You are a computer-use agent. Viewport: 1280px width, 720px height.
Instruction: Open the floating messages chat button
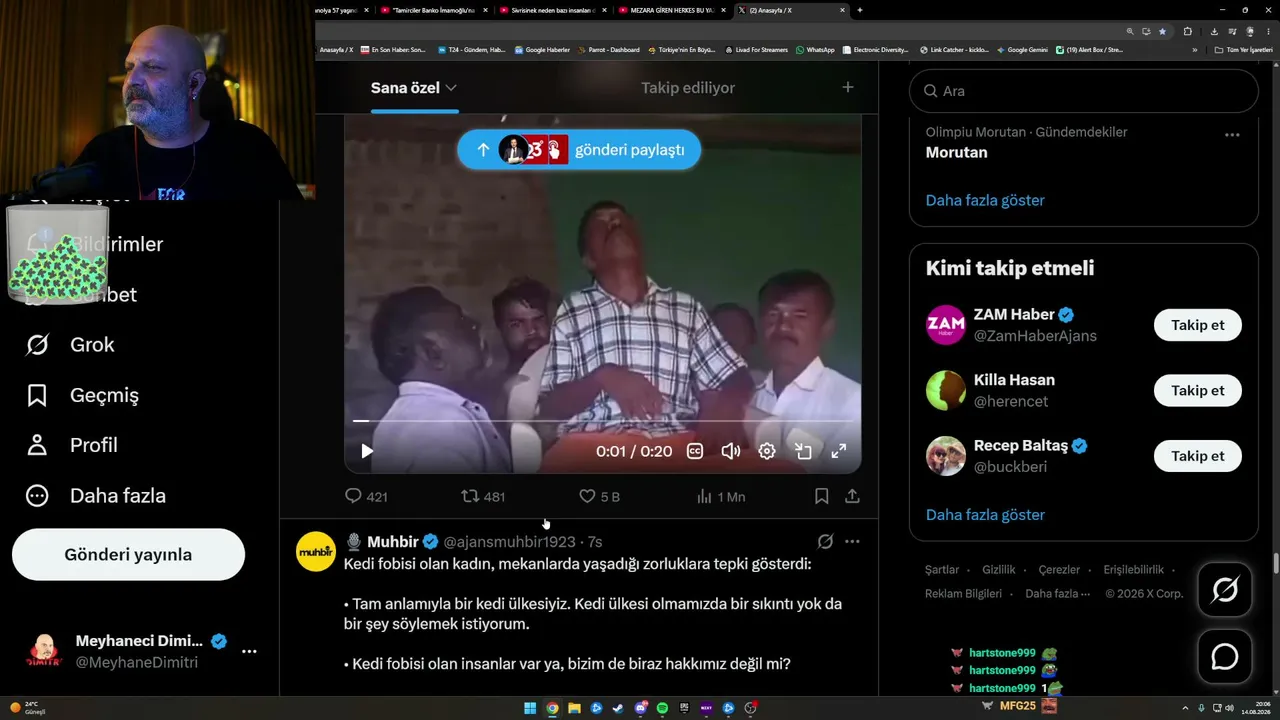click(1225, 656)
